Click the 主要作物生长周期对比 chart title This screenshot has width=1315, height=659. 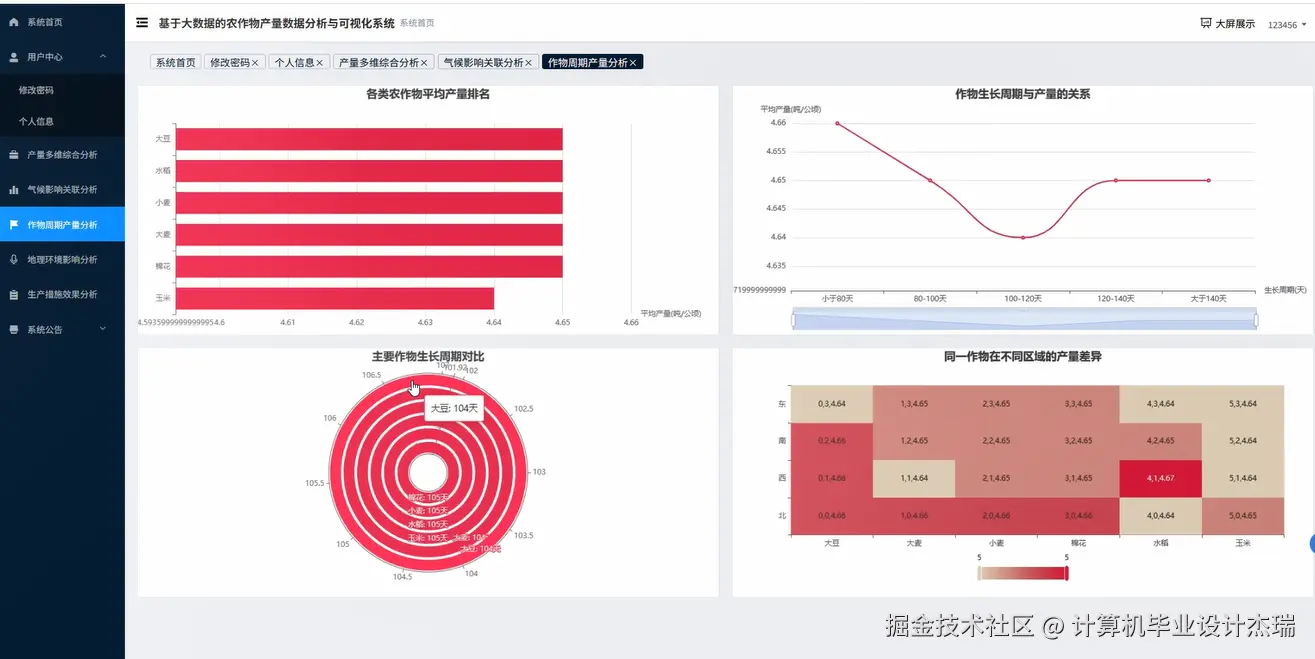[x=428, y=356]
